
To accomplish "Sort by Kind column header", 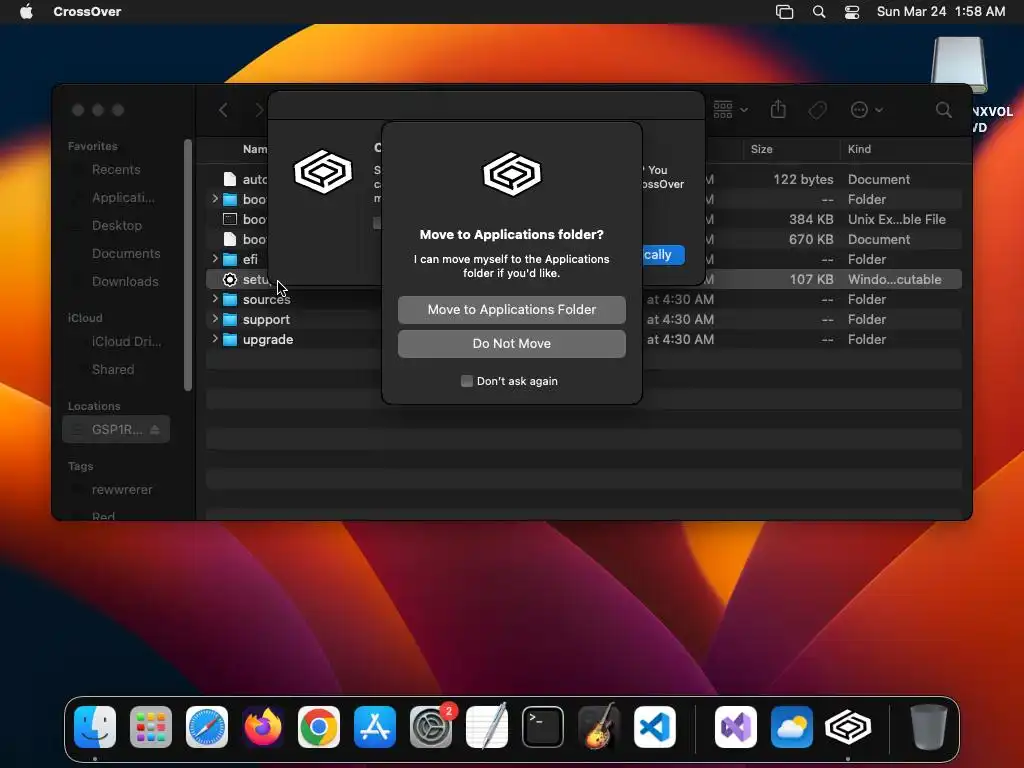I will pyautogui.click(x=859, y=149).
